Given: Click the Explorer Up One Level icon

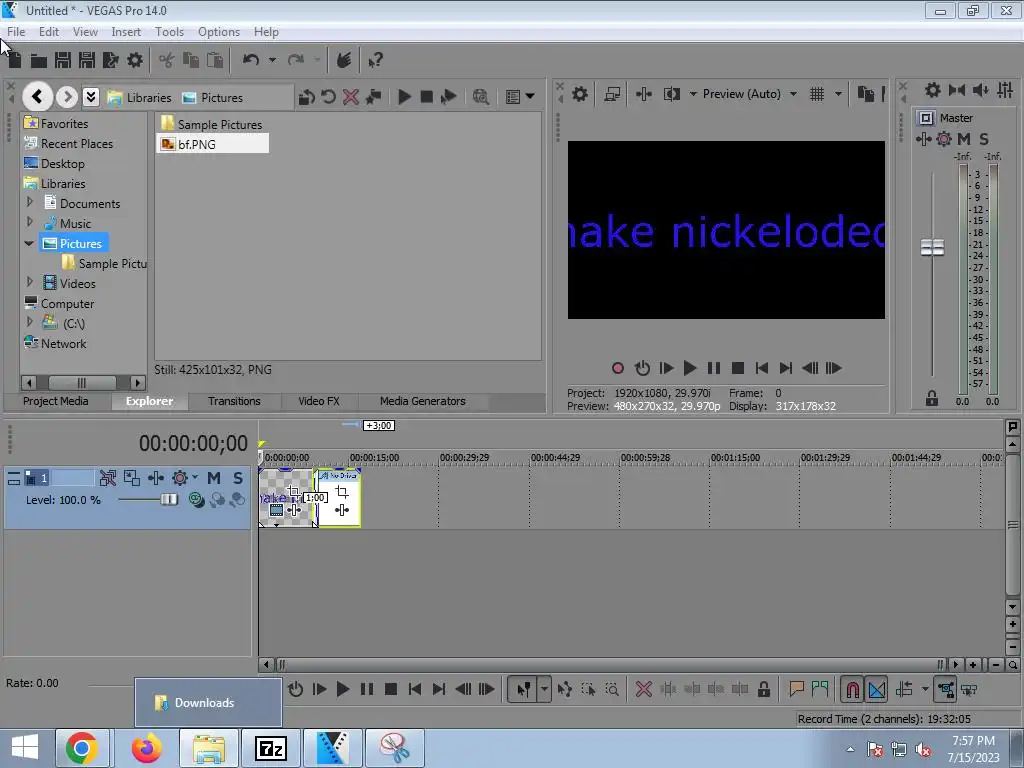Looking at the screenshot, I should click(306, 97).
